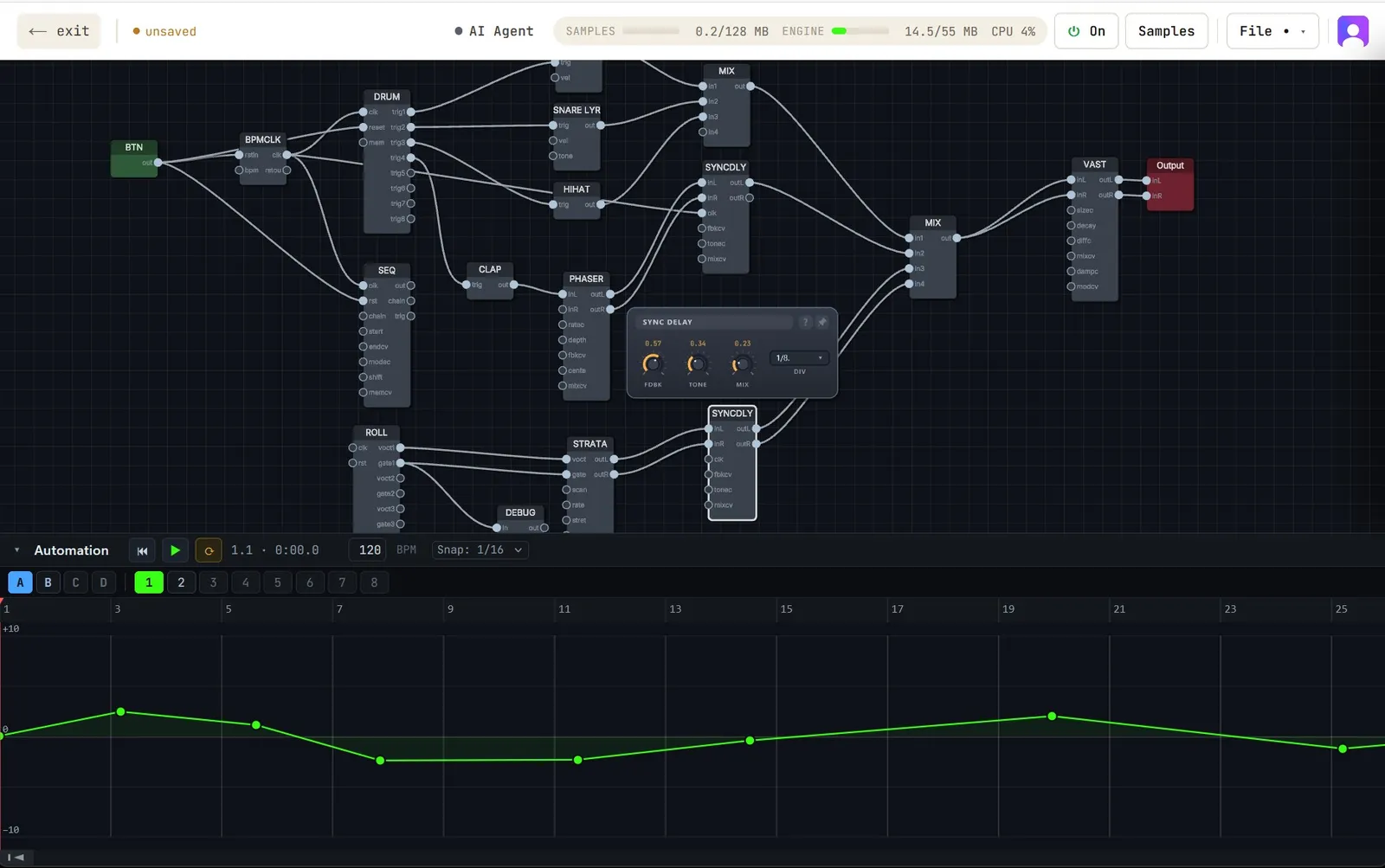Viewport: 1385px width, 868px height.
Task: Click the automation point near bar 25
Action: tap(1343, 749)
